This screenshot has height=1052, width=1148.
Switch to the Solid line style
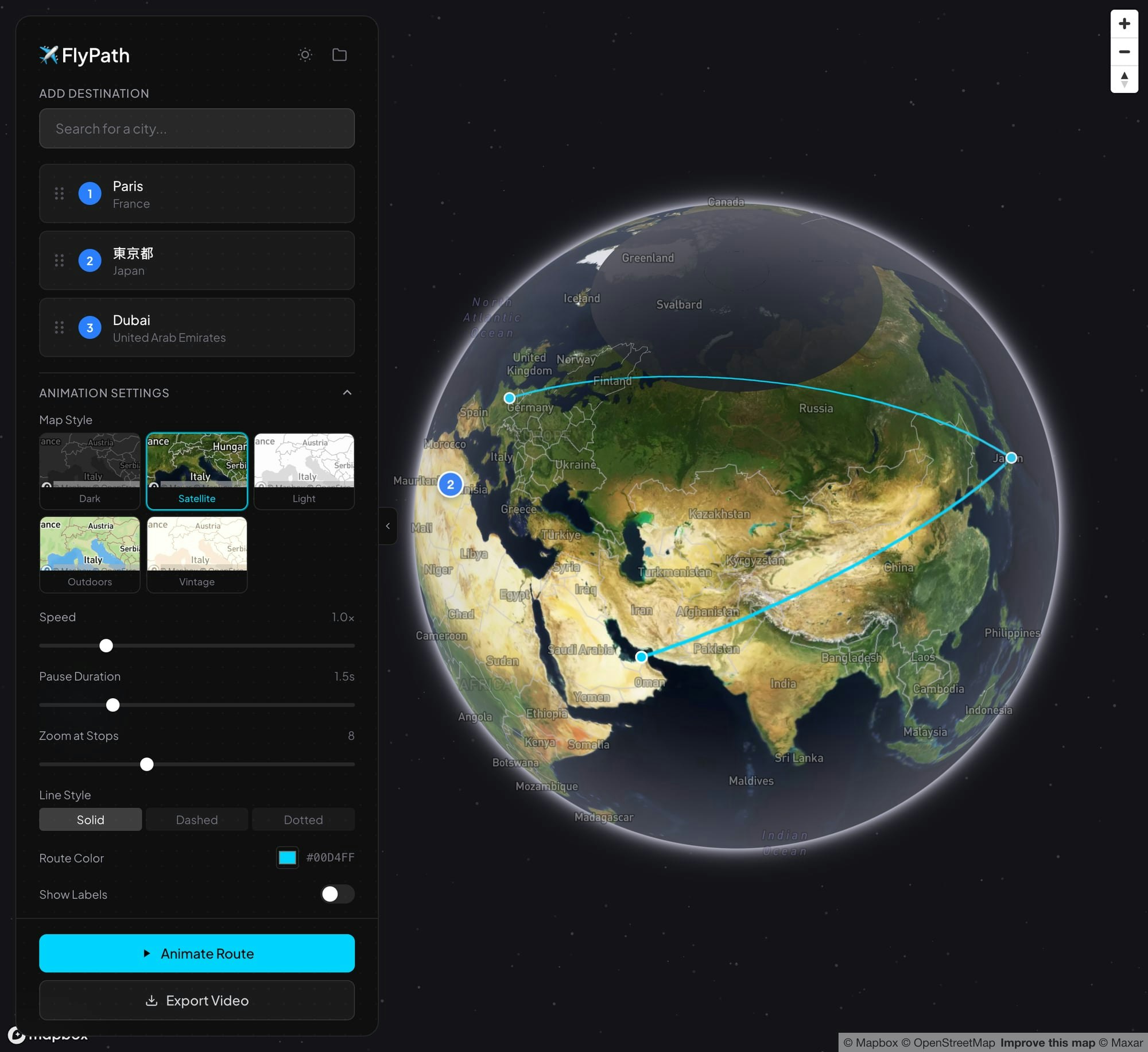[x=90, y=819]
